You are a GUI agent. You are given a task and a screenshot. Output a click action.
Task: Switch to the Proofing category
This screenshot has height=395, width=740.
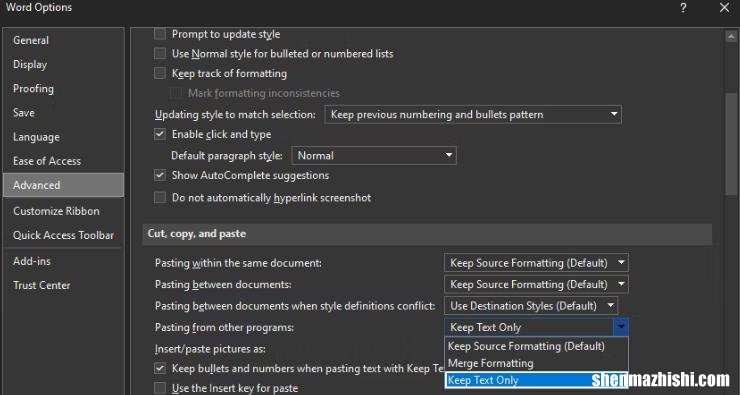[x=63, y=89]
